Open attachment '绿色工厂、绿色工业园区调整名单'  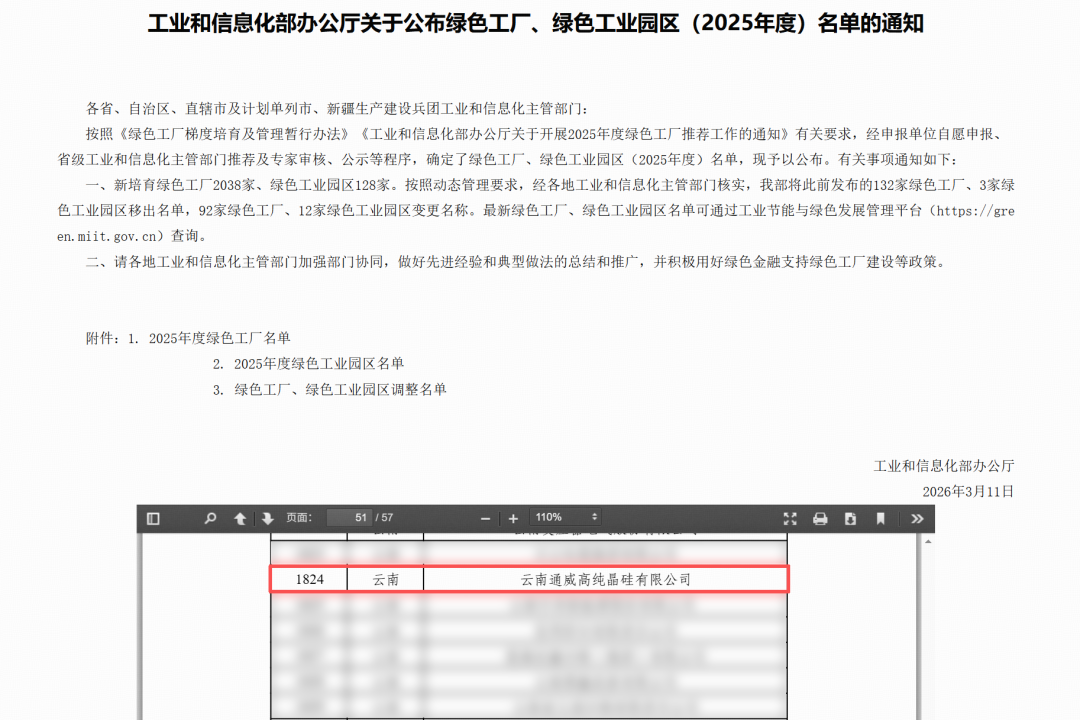(340, 389)
